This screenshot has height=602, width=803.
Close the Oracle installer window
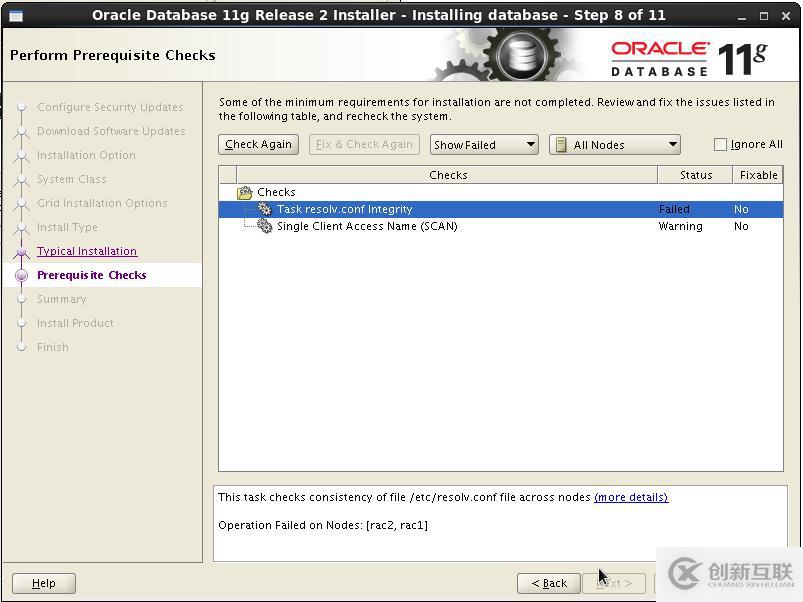coord(786,16)
